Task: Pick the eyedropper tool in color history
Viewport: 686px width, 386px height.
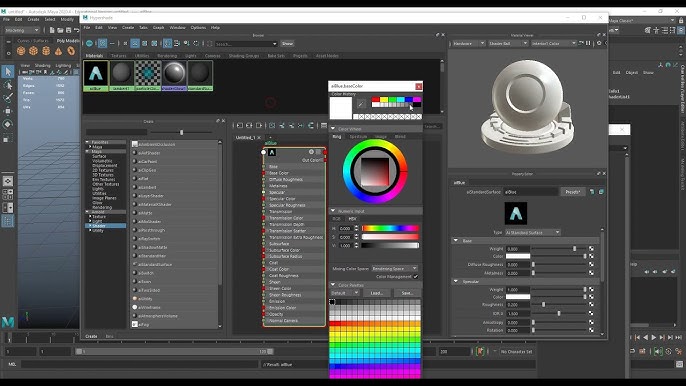Action: tap(361, 104)
